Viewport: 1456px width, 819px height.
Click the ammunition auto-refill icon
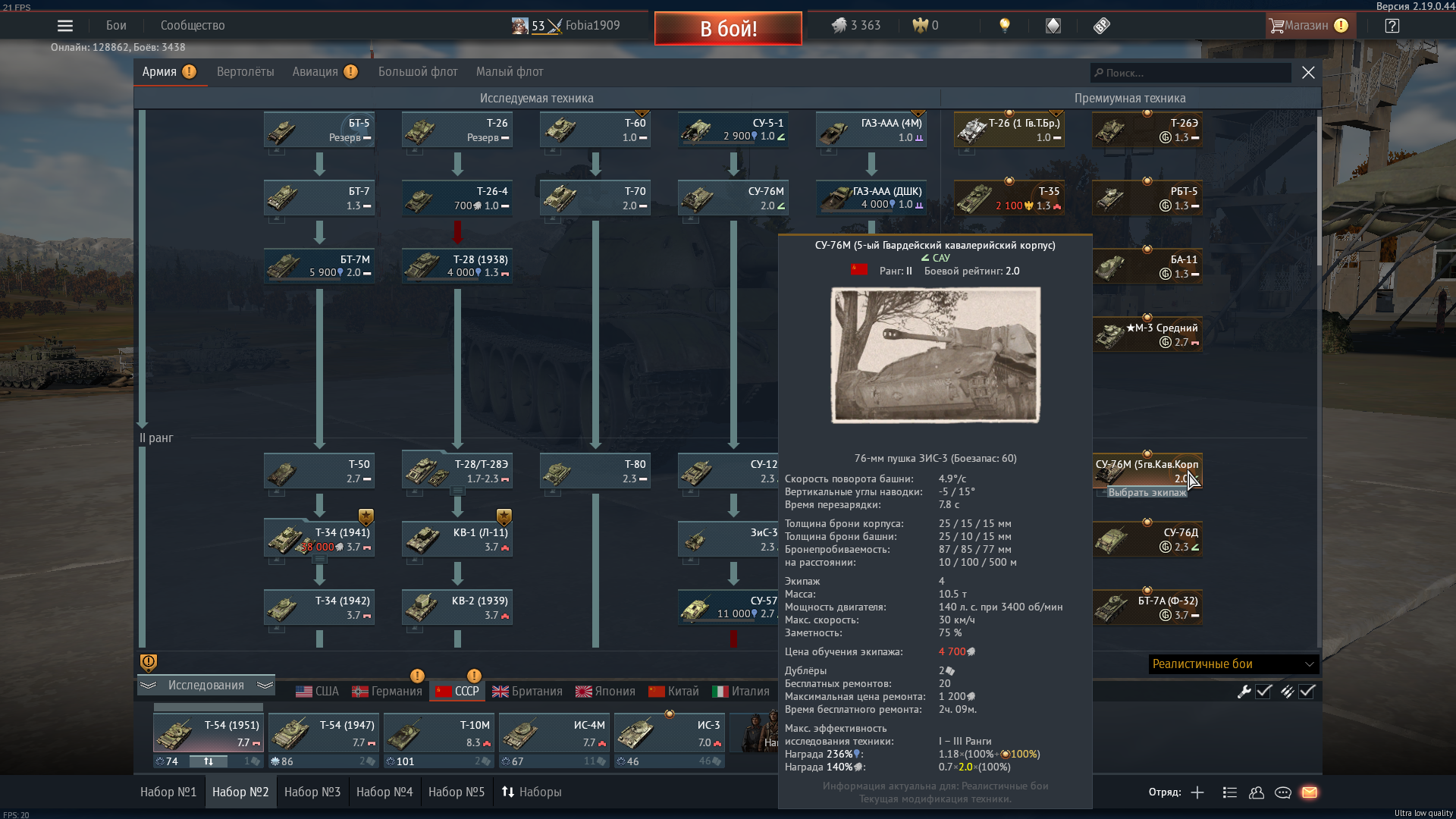coord(1287,692)
